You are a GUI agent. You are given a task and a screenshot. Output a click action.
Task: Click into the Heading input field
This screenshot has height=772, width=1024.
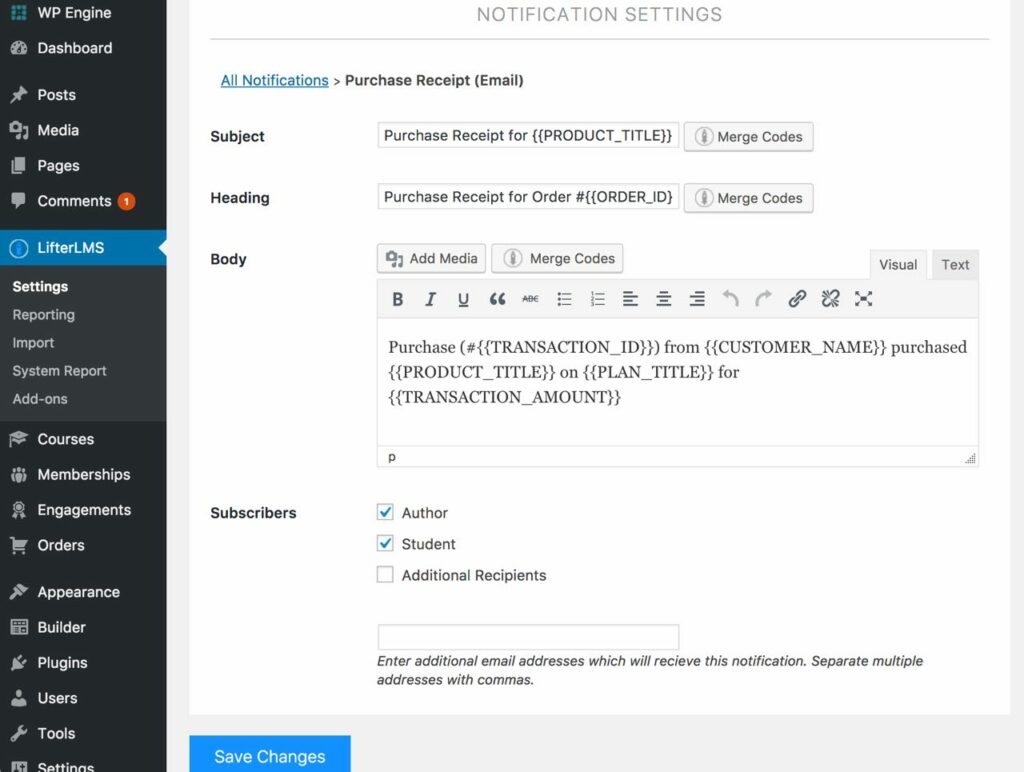pyautogui.click(x=528, y=197)
